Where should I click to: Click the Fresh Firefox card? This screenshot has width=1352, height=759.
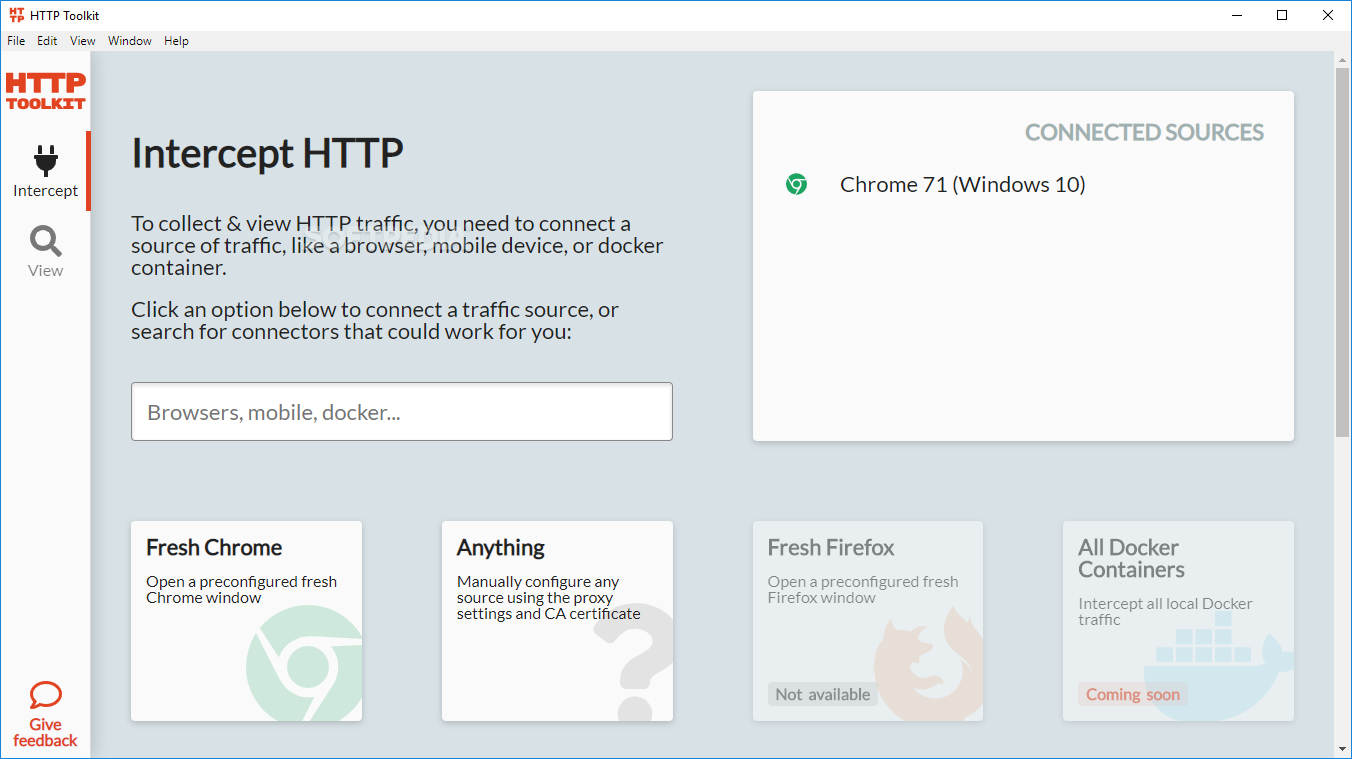pos(868,621)
